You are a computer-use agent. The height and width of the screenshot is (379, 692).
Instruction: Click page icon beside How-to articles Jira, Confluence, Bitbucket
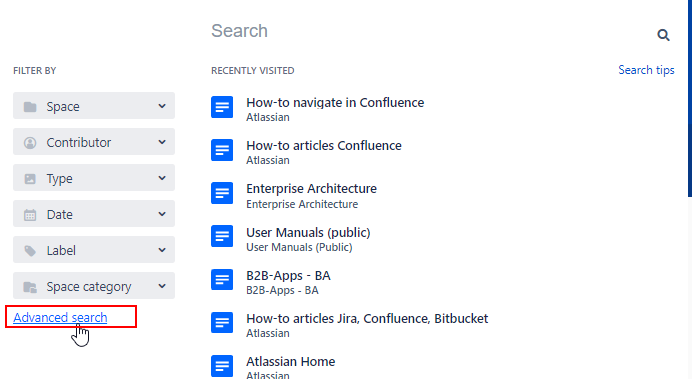click(x=222, y=323)
